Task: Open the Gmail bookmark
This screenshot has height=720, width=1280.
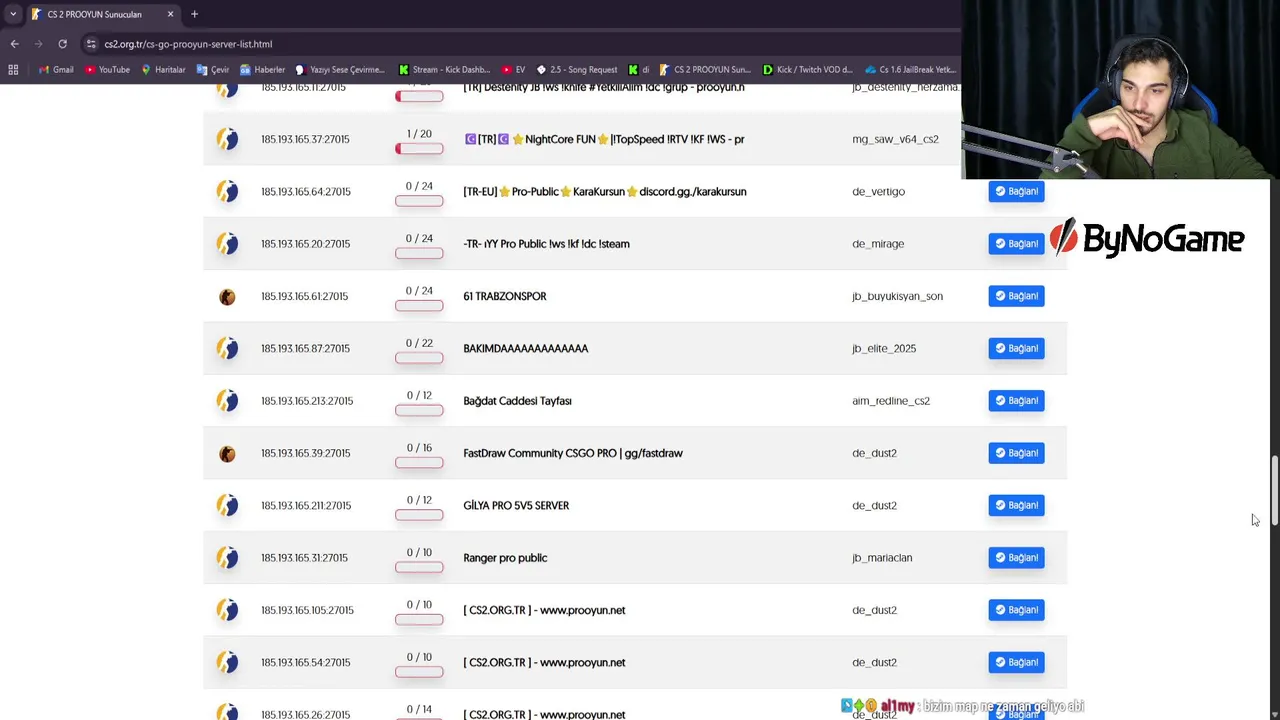Action: click(56, 70)
